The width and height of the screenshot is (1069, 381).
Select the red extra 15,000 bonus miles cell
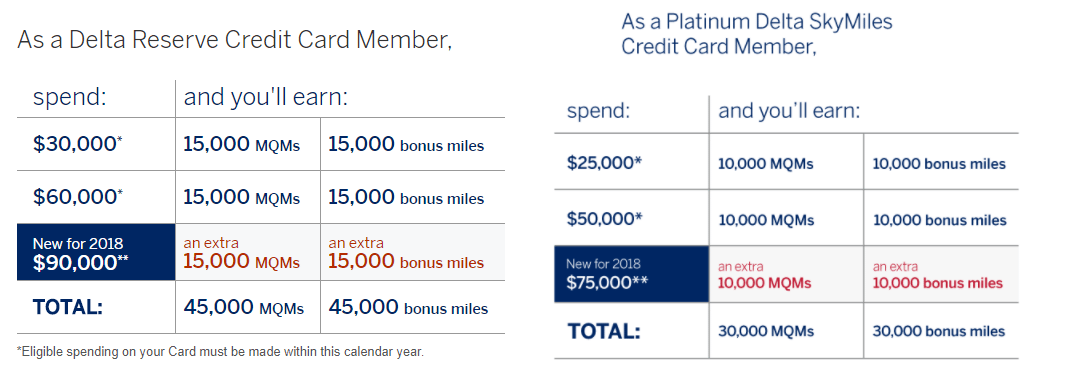tap(413, 252)
